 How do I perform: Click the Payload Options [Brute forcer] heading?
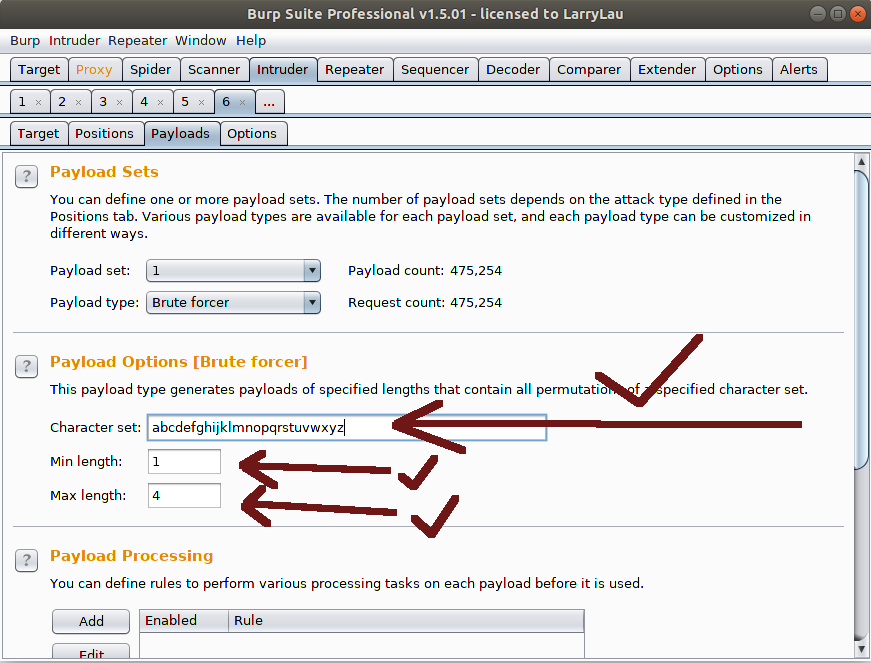point(179,361)
